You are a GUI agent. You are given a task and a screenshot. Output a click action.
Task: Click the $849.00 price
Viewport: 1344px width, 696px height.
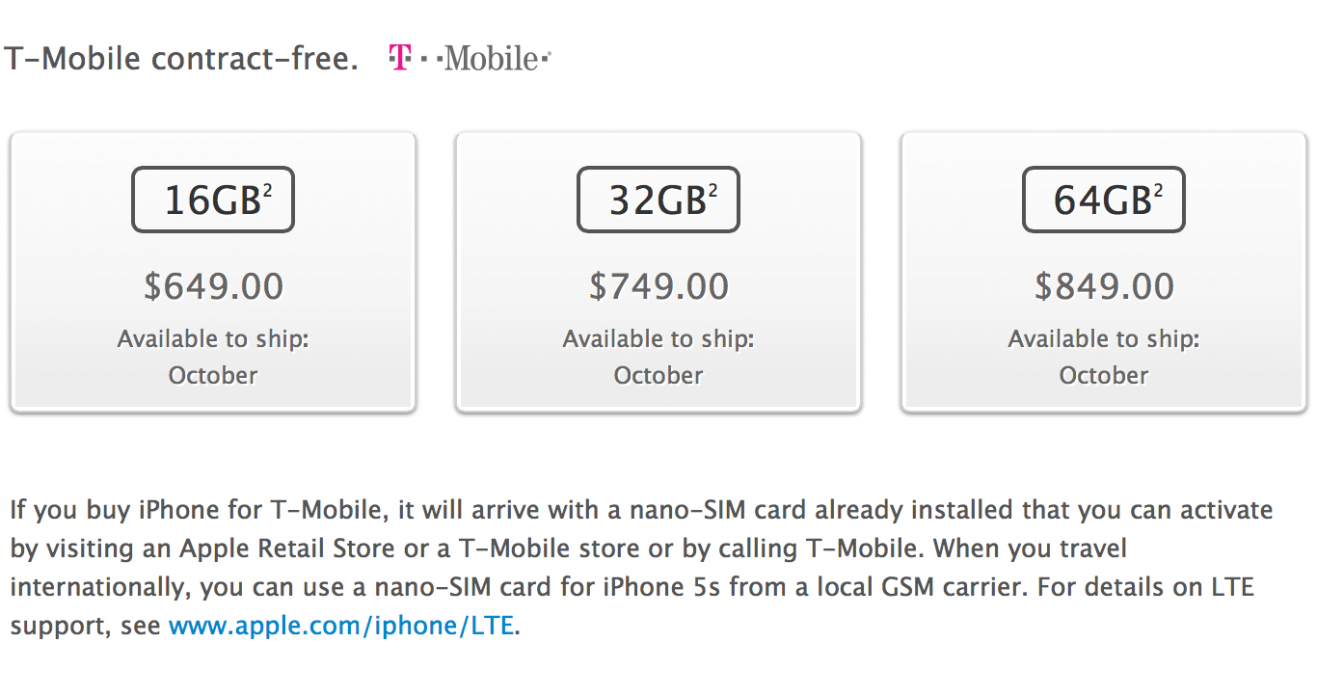1104,287
